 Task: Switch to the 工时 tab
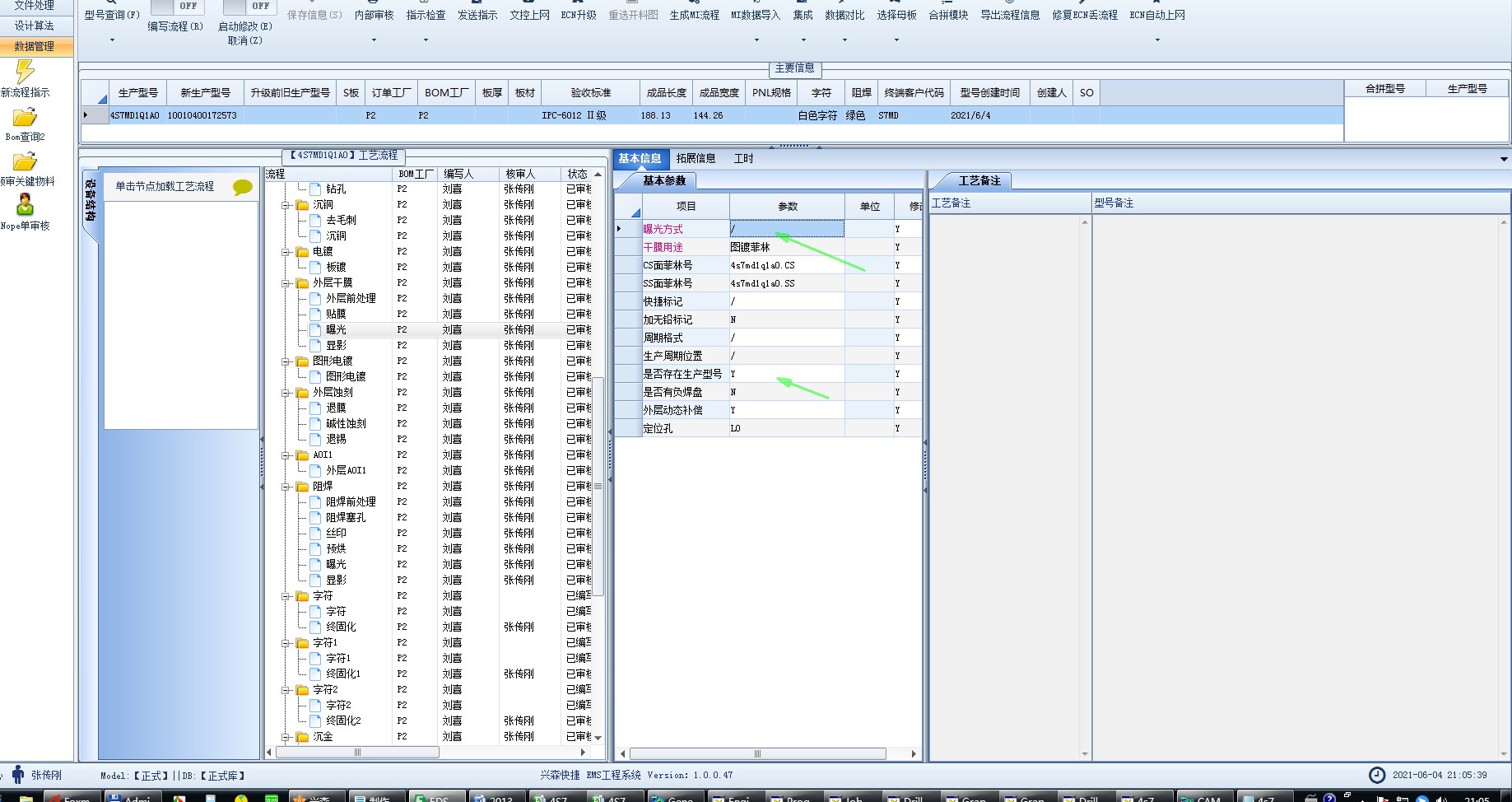(x=743, y=159)
